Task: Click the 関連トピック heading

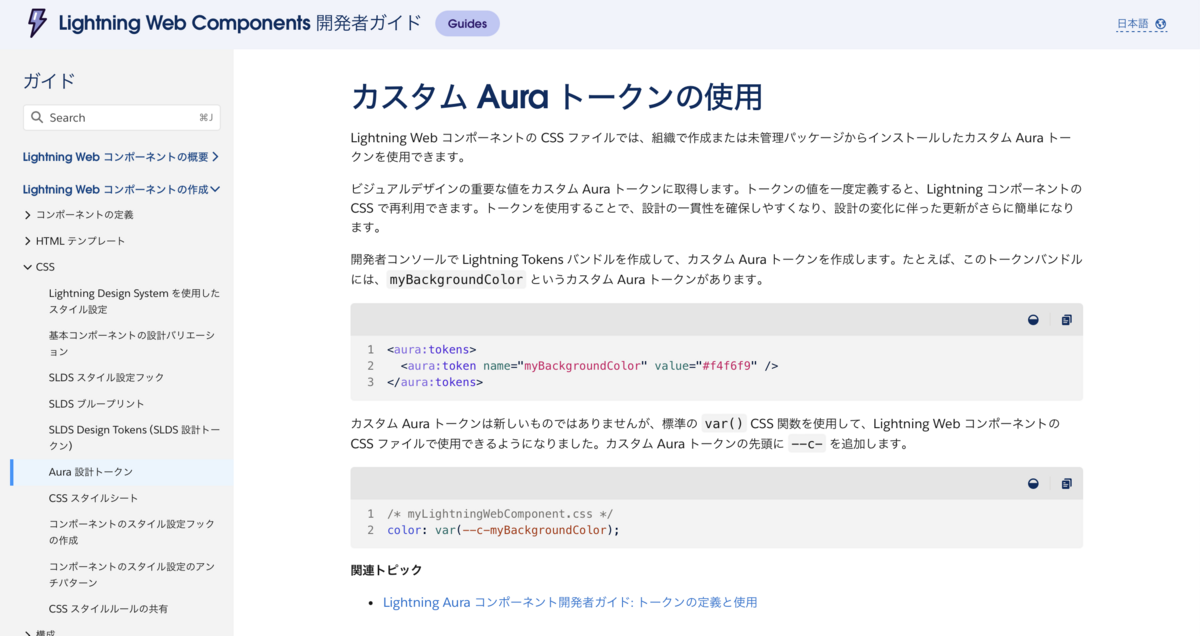Action: coord(386,570)
